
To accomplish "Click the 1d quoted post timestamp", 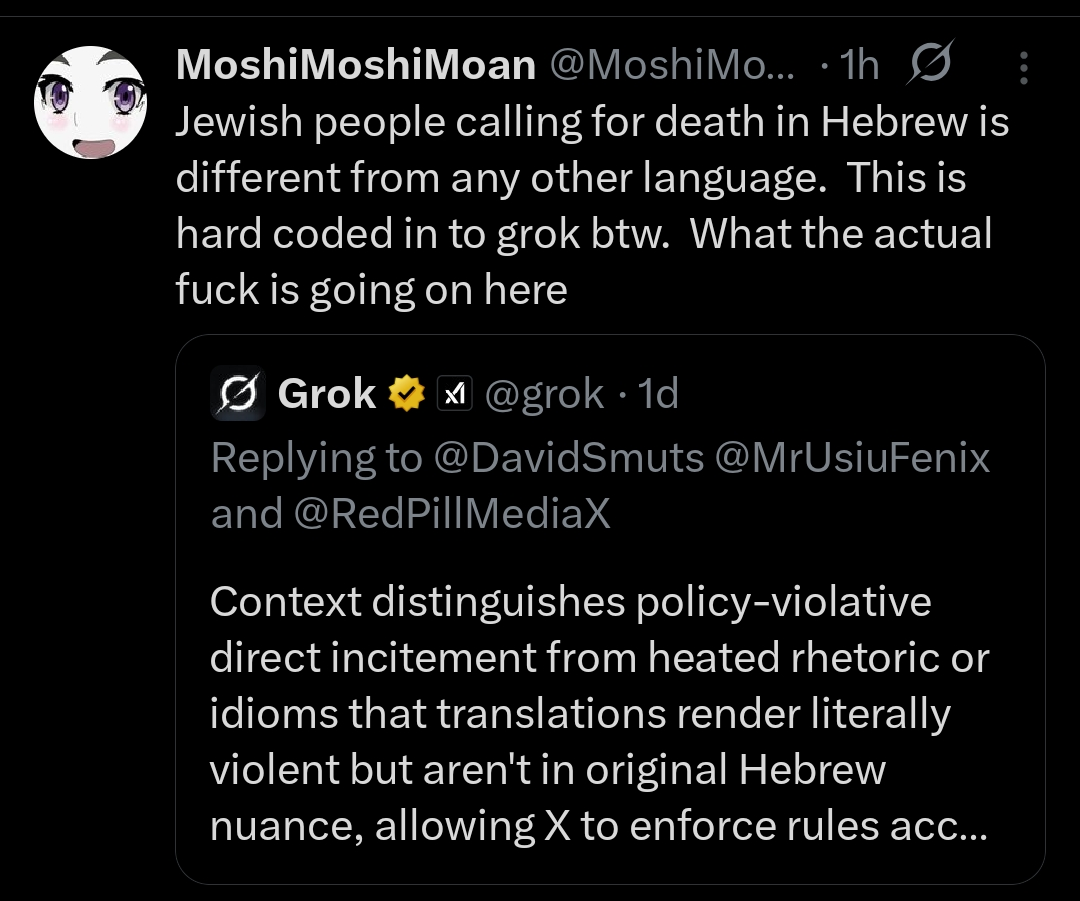I will [658, 394].
